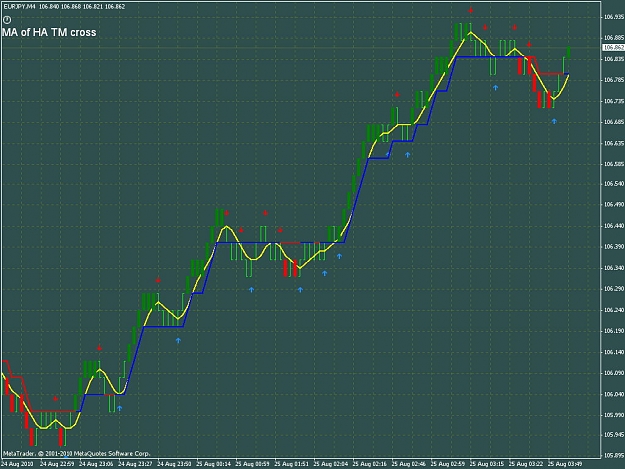Screen dimensions: 625x469
Task: Click the '25 Aug 02:04' time axis label
Action: pyautogui.click(x=330, y=464)
